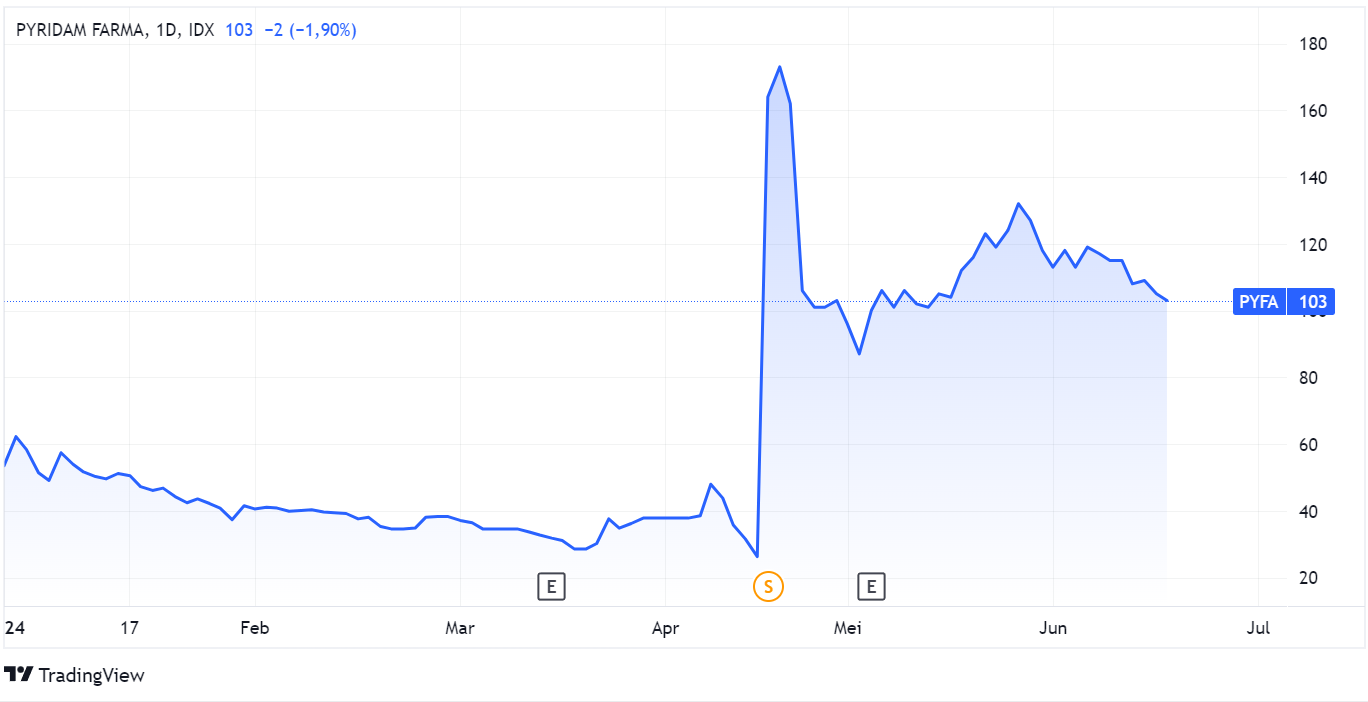
Task: Select the Feb date on time axis
Action: click(x=255, y=628)
